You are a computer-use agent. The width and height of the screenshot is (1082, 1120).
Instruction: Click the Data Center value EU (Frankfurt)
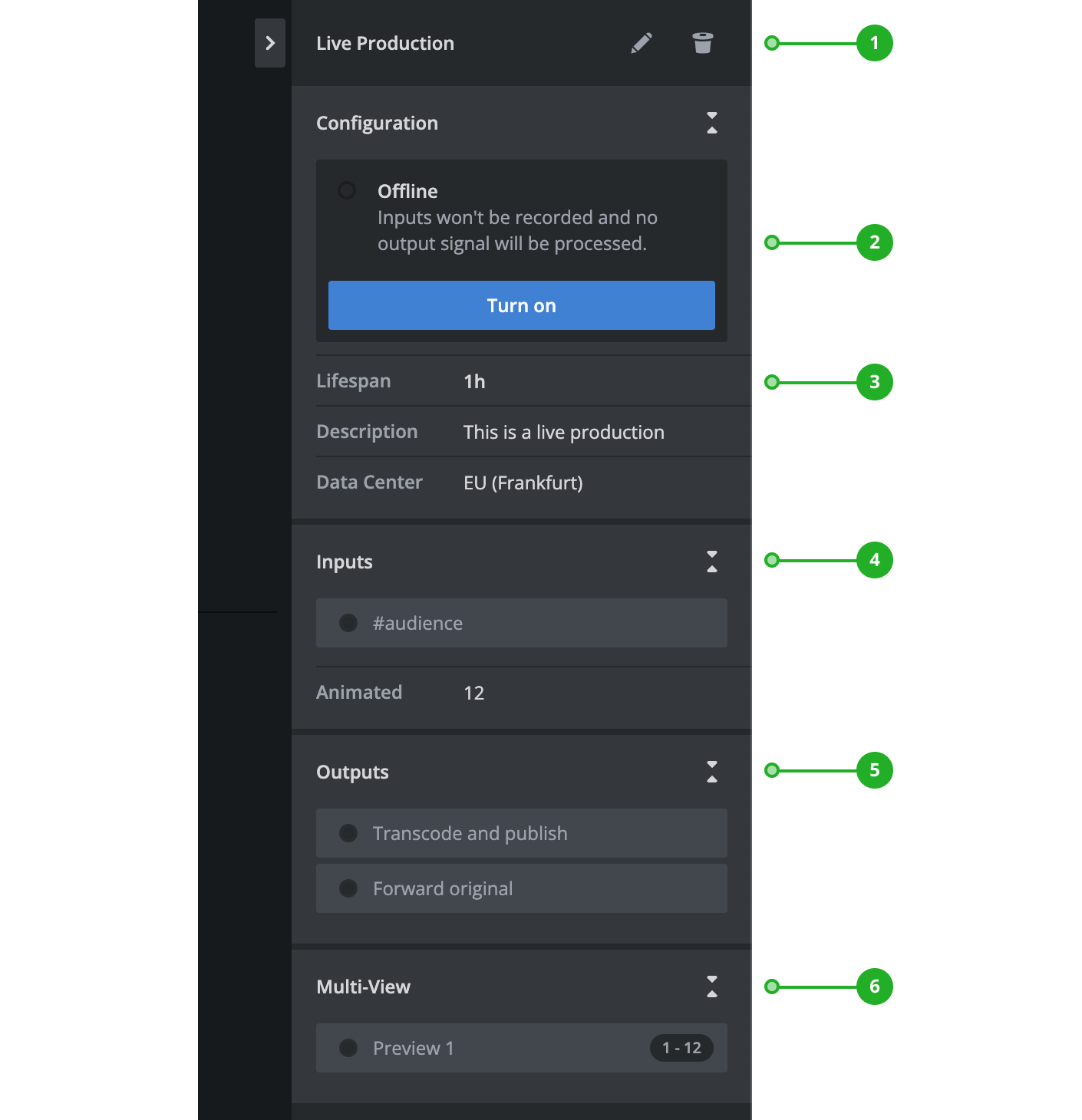point(523,483)
